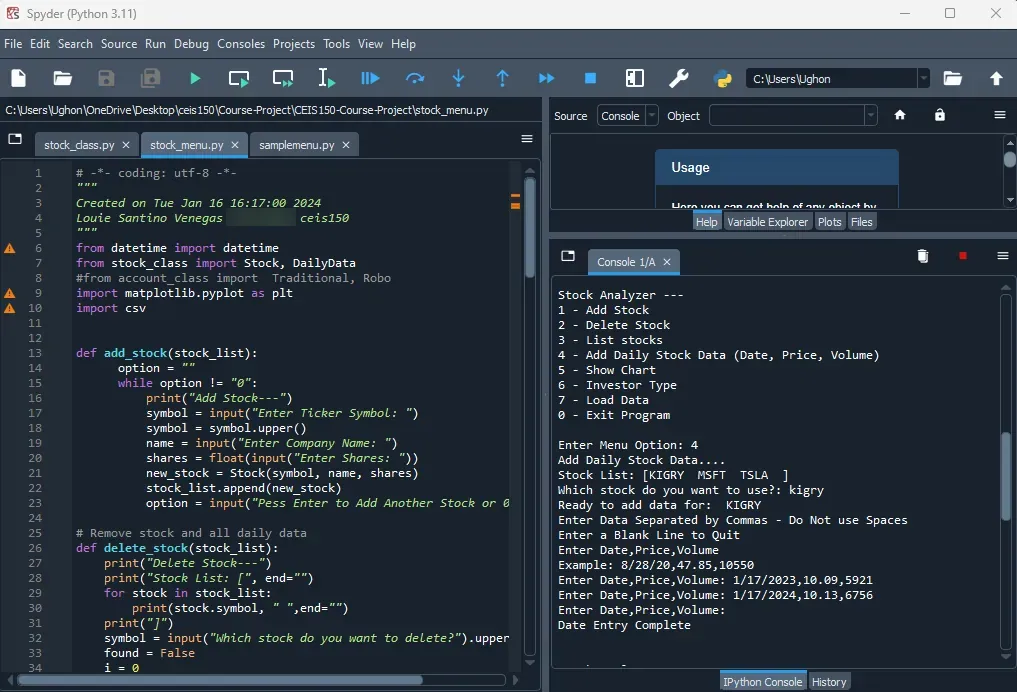Open PYTHONPATH manager Python icon
Image resolution: width=1017 pixels, height=692 pixels.
(x=723, y=78)
